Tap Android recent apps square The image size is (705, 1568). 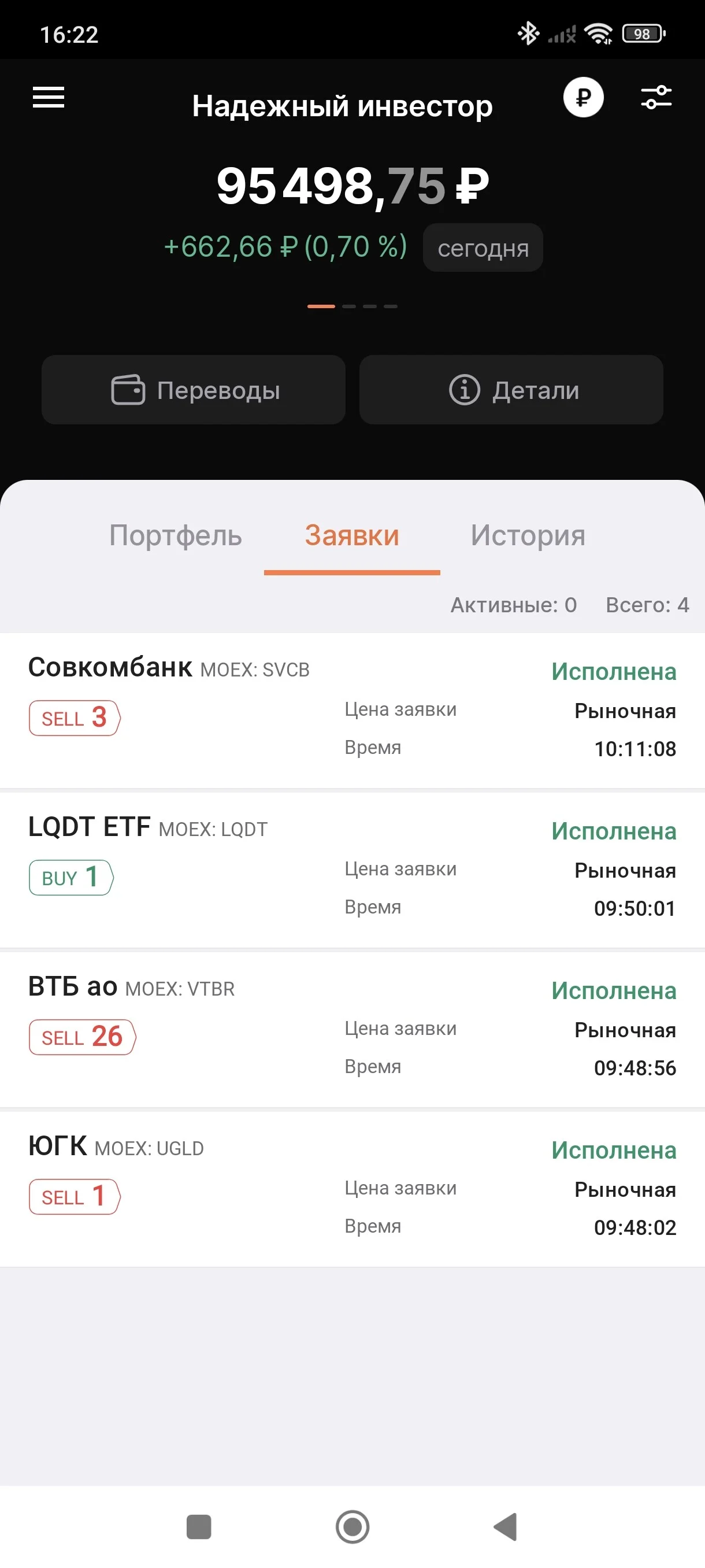pyautogui.click(x=199, y=1527)
